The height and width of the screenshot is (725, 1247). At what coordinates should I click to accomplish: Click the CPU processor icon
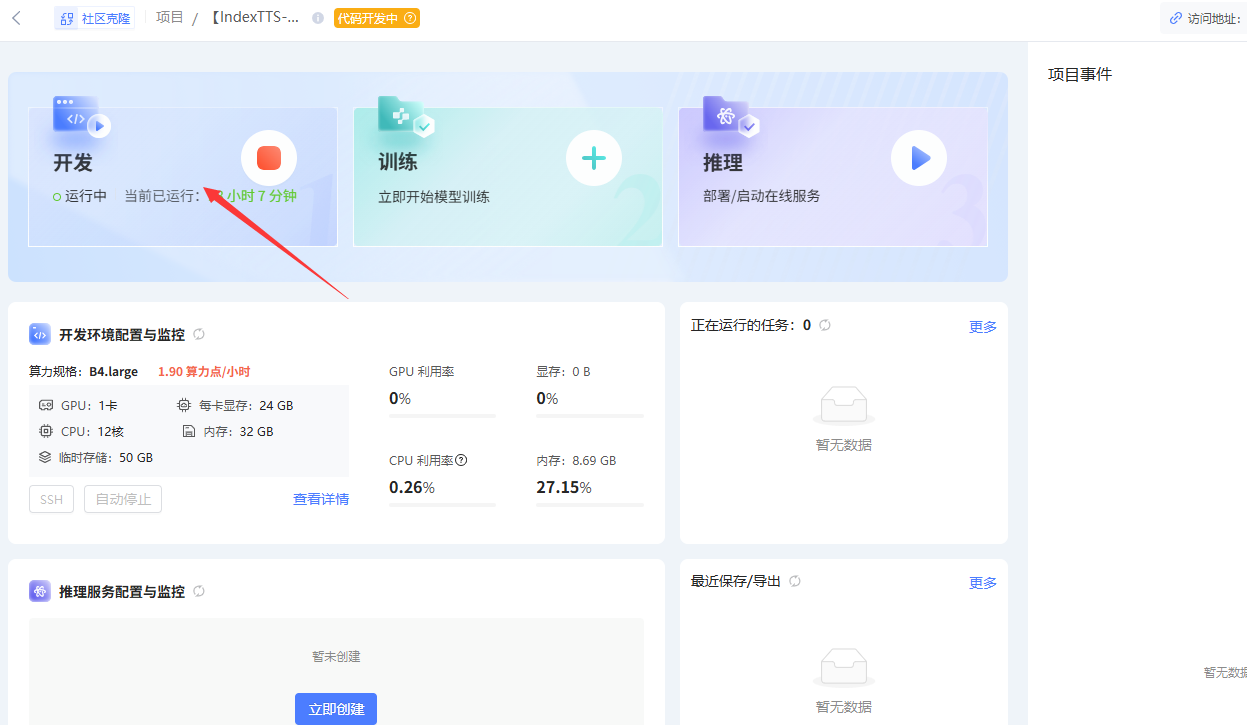pyautogui.click(x=46, y=431)
